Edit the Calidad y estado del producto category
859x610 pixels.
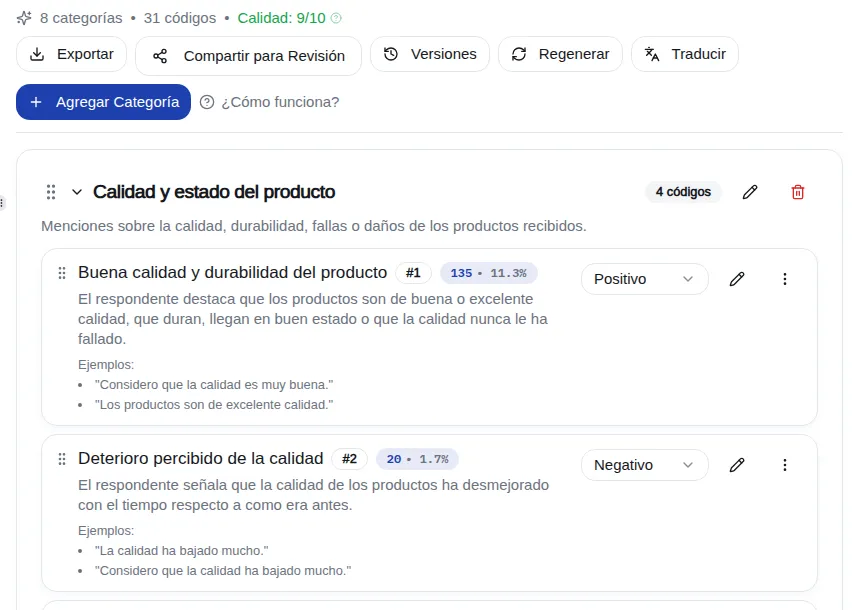click(x=750, y=192)
